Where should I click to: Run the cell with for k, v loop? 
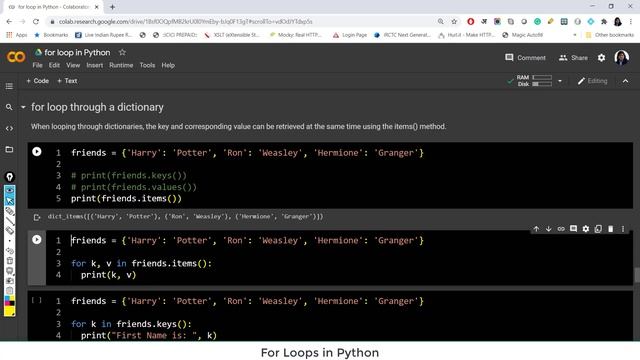pos(37,240)
